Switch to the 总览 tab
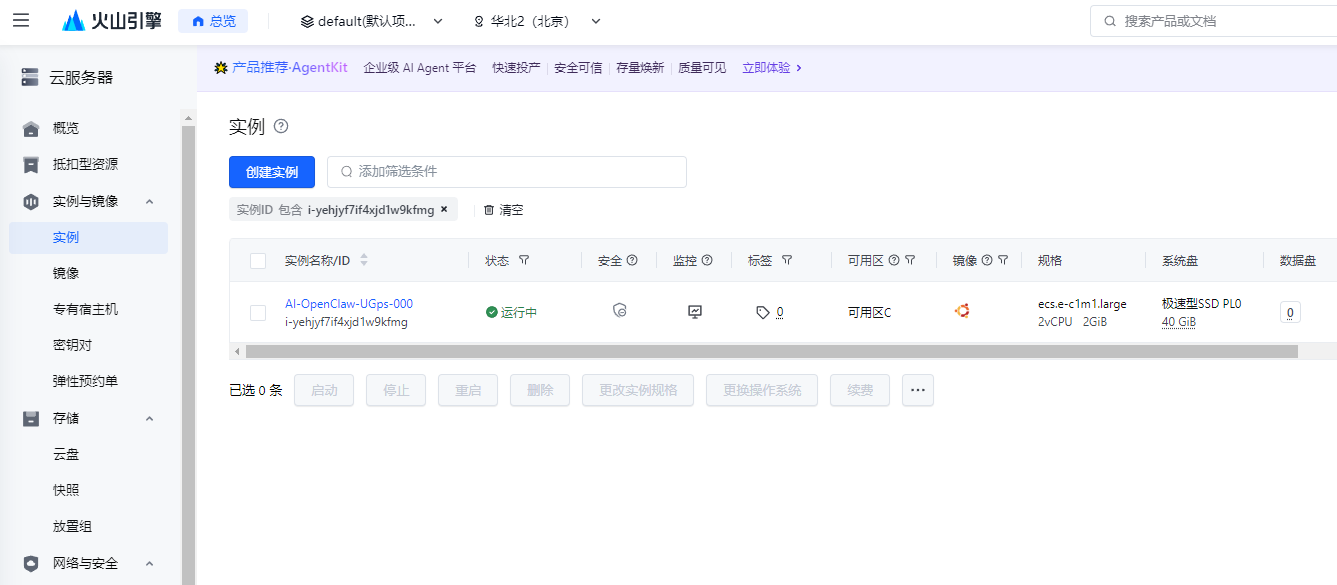The image size is (1337, 585). (x=212, y=20)
